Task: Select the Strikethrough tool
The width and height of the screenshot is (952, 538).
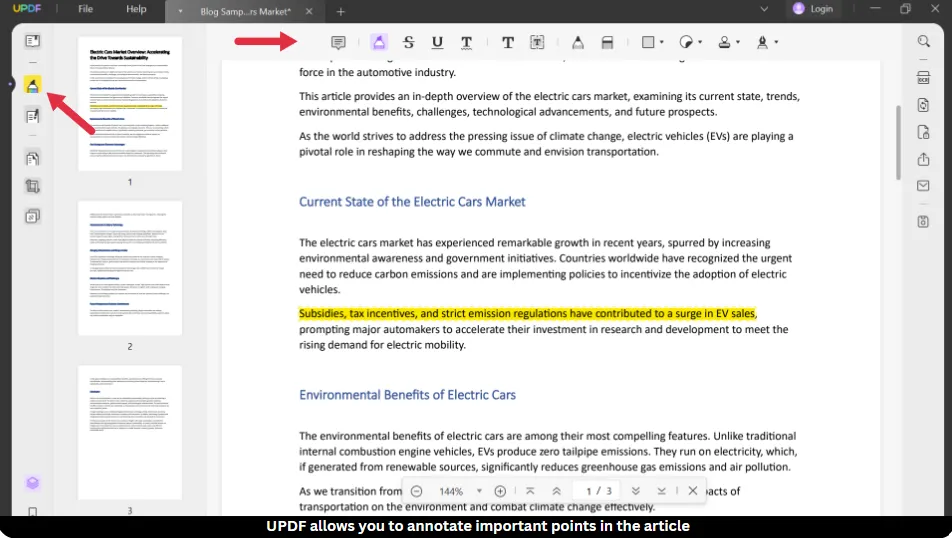Action: tap(409, 42)
